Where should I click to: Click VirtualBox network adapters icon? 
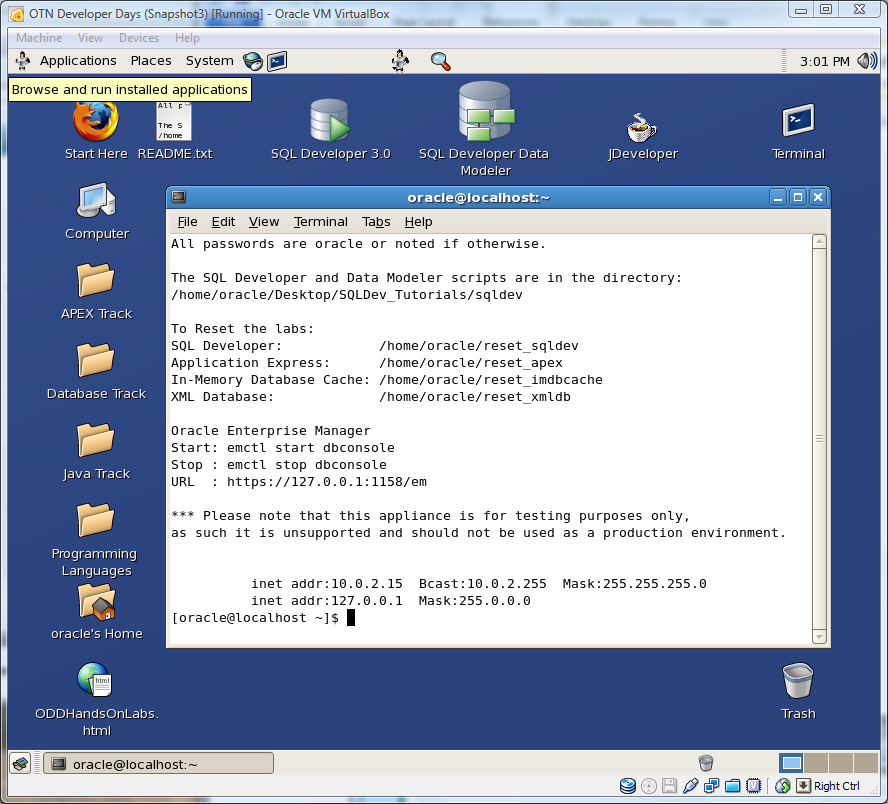[711, 786]
